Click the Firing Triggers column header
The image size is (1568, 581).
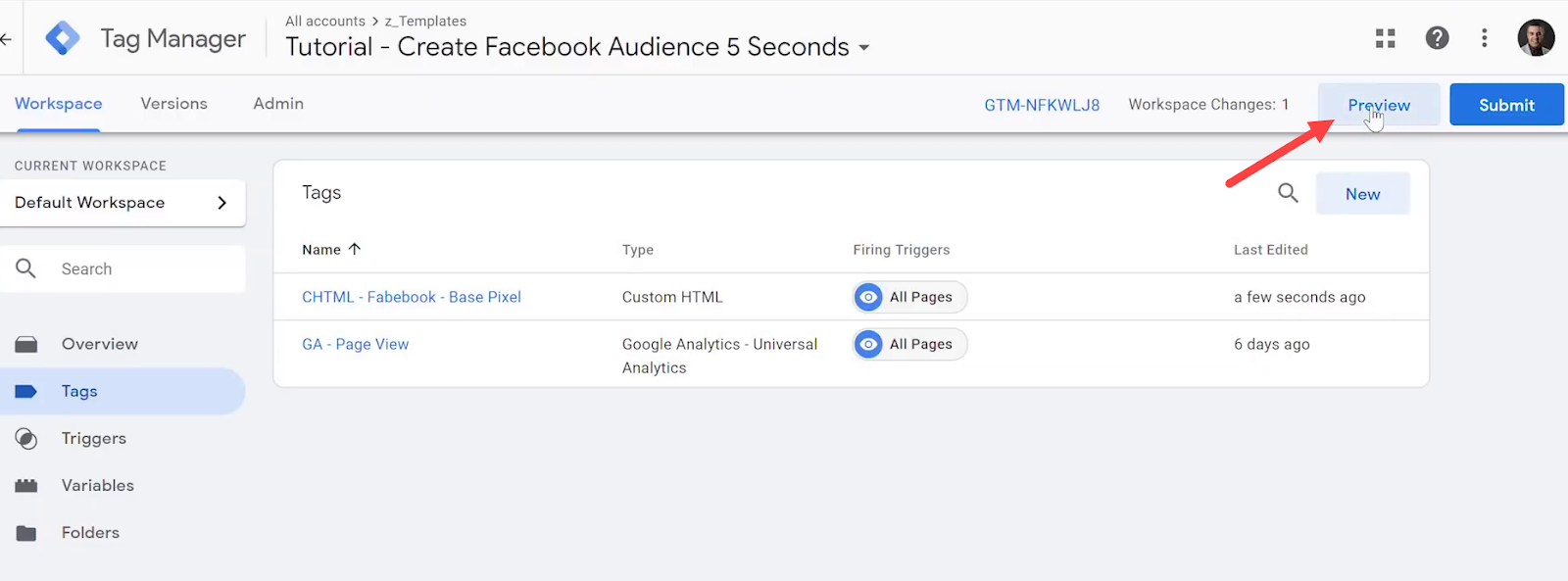[902, 250]
